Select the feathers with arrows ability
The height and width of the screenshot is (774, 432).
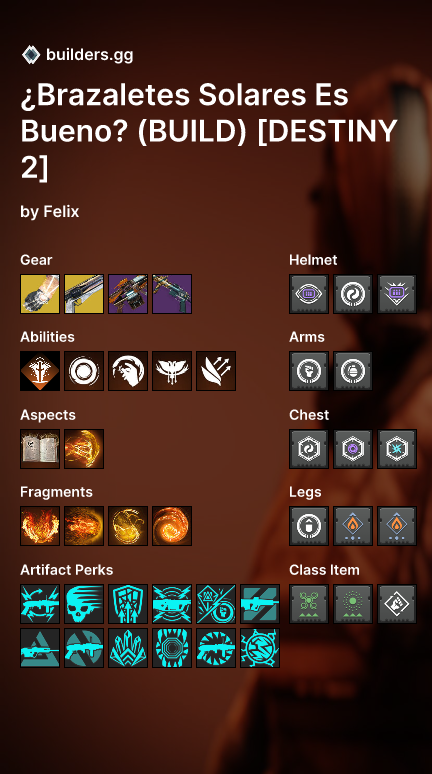pos(216,371)
